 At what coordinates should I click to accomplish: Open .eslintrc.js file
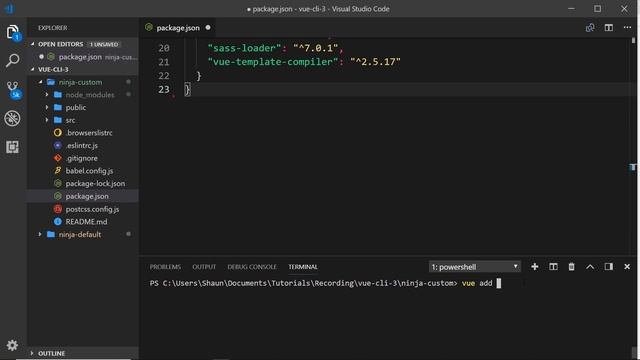pos(82,145)
